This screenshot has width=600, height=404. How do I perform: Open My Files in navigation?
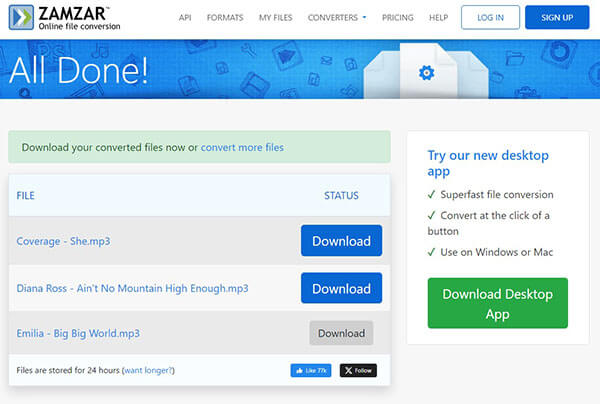[276, 18]
